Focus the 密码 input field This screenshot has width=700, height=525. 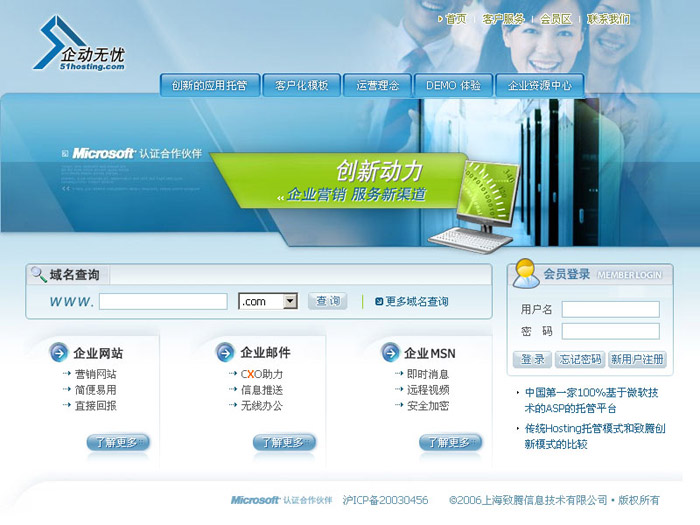[x=610, y=331]
